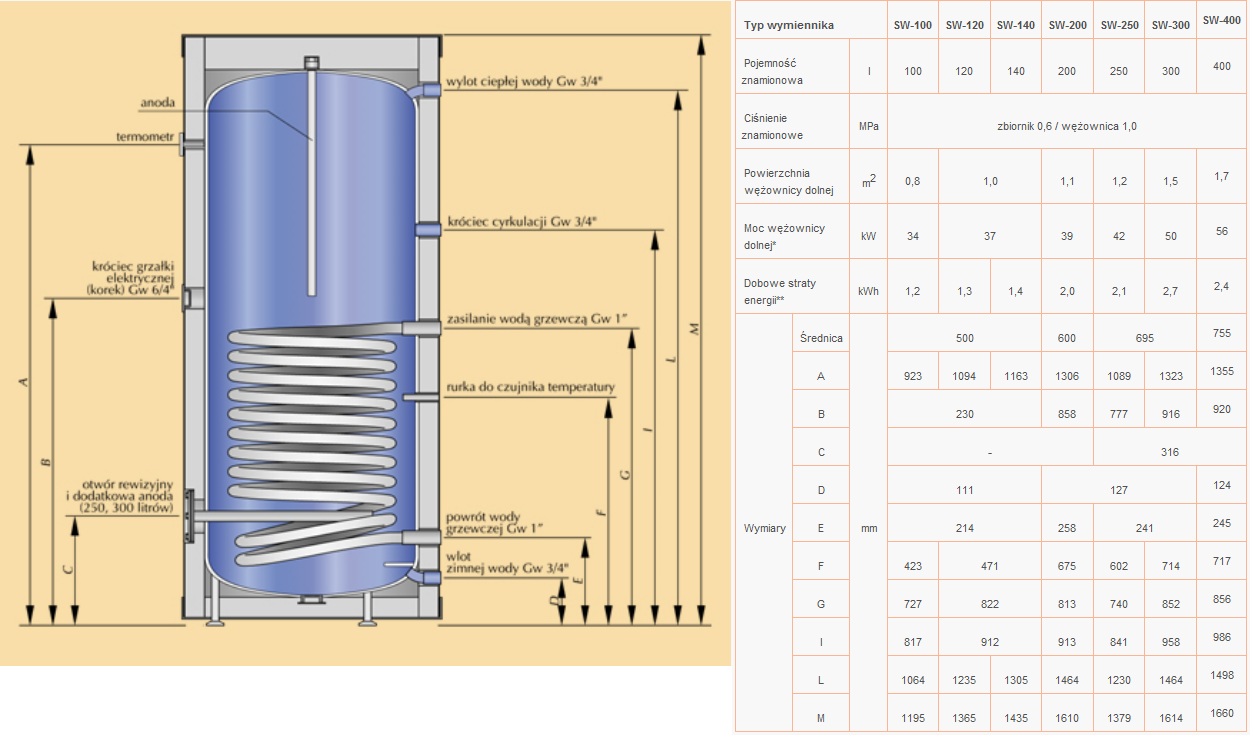
Task: Click dimension D value 127
Action: pos(1119,490)
